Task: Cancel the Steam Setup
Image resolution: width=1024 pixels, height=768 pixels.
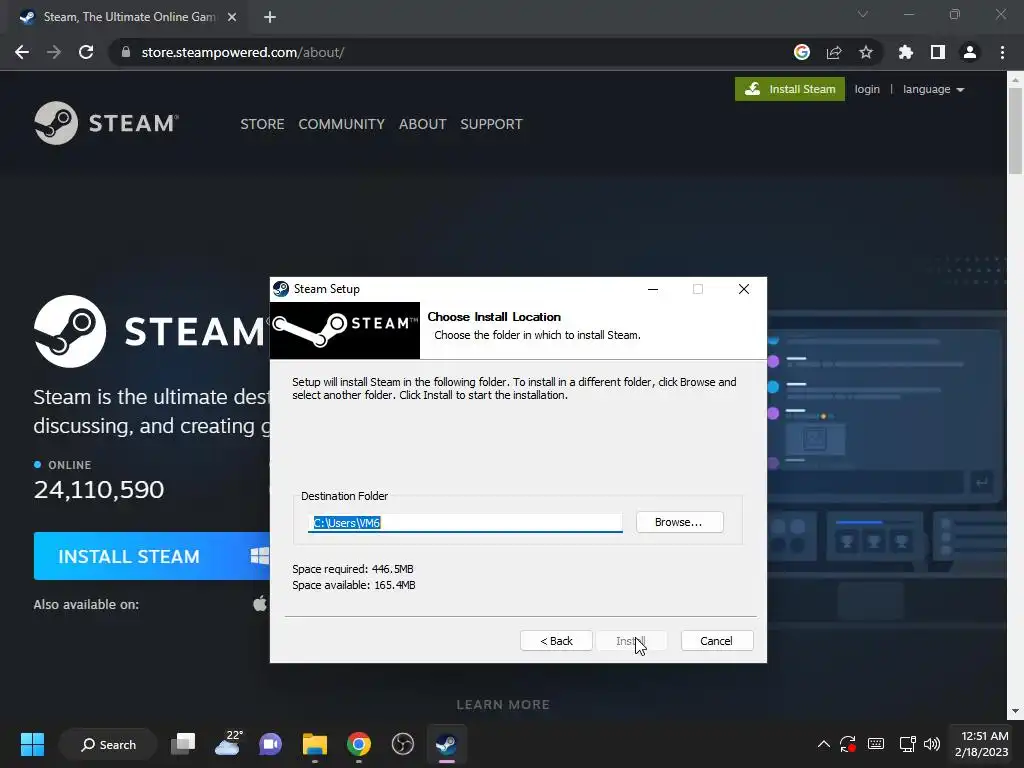Action: click(716, 641)
